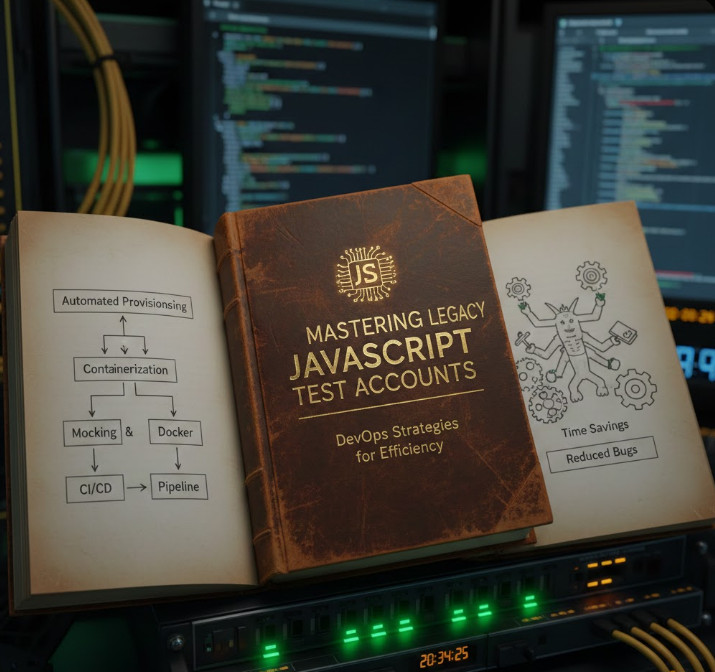Viewport: 715px width, 672px height.
Task: Select the "Reduced Bugs" box
Action: pyautogui.click(x=602, y=455)
